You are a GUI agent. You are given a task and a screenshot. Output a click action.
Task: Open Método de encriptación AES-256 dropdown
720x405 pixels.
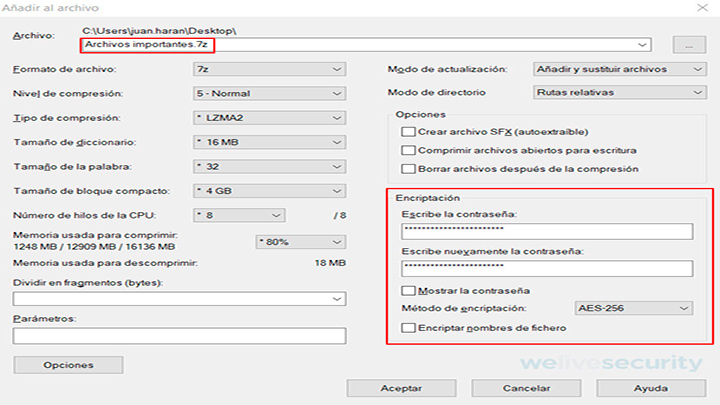pos(634,309)
